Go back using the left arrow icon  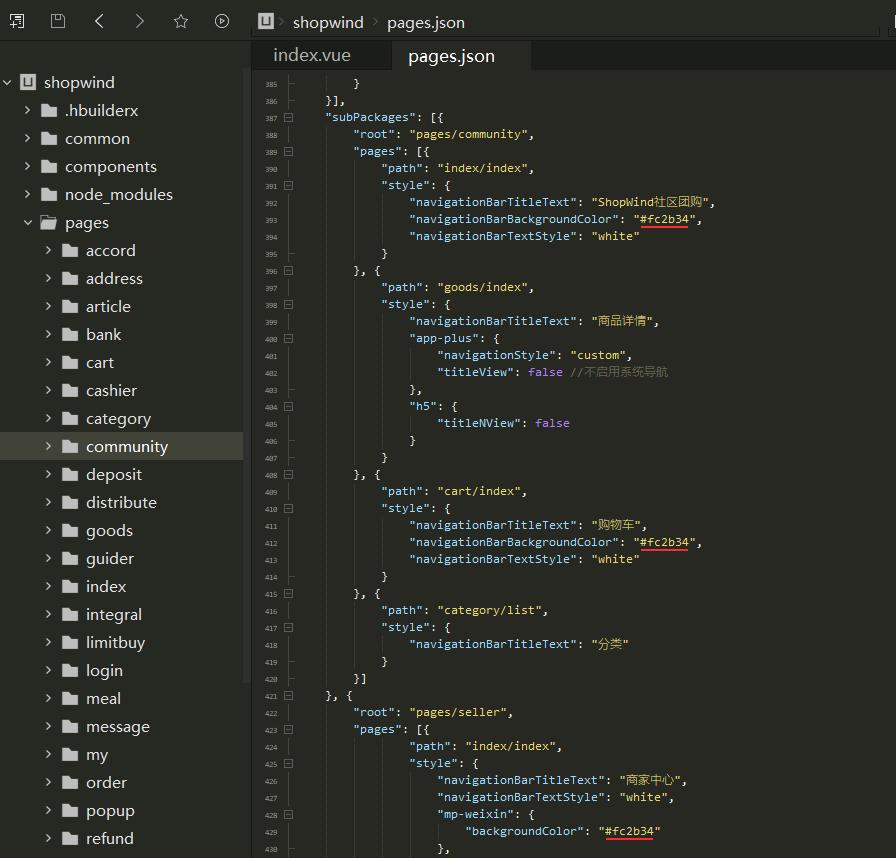point(99,21)
